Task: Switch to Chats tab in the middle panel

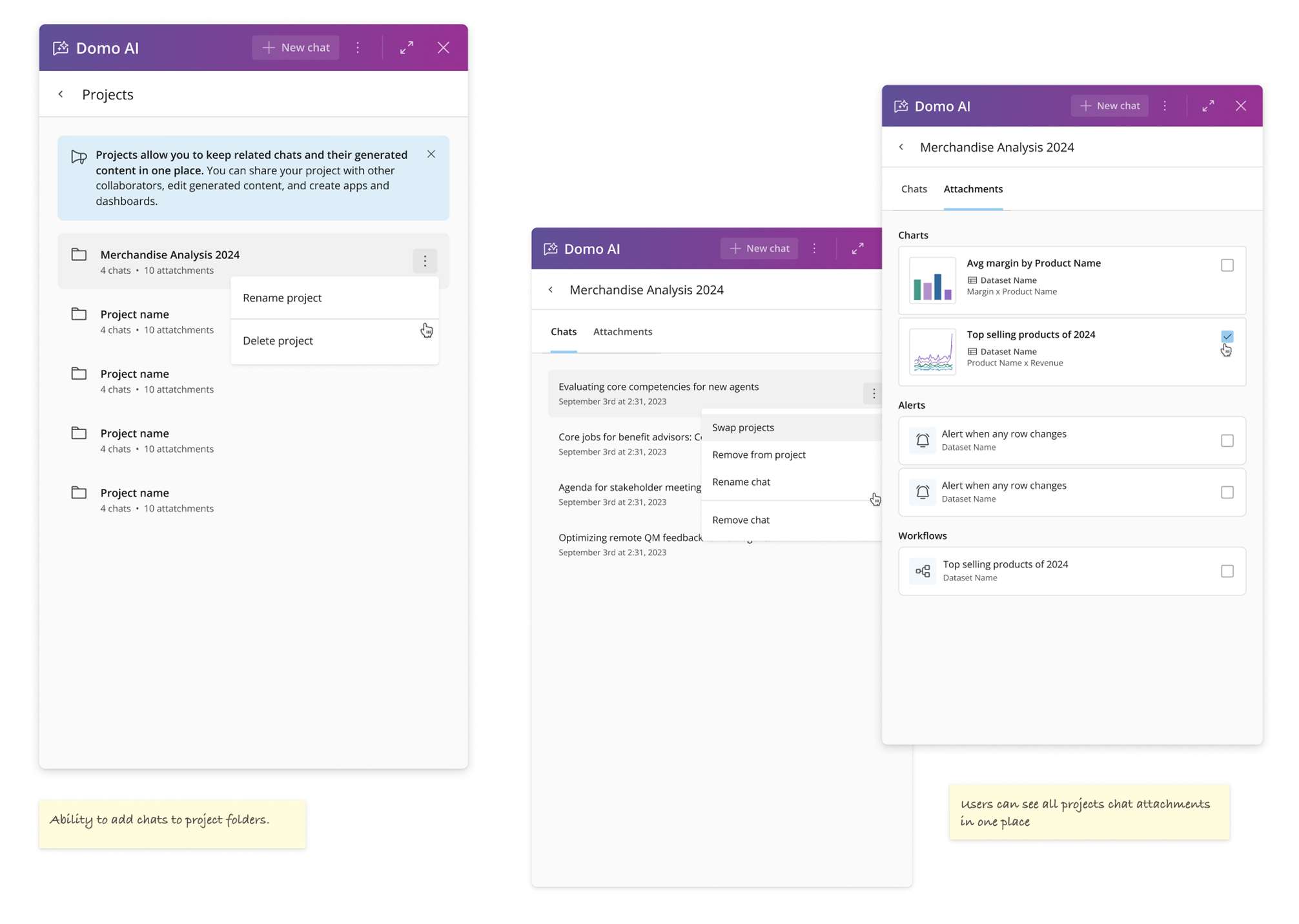Action: coord(564,332)
